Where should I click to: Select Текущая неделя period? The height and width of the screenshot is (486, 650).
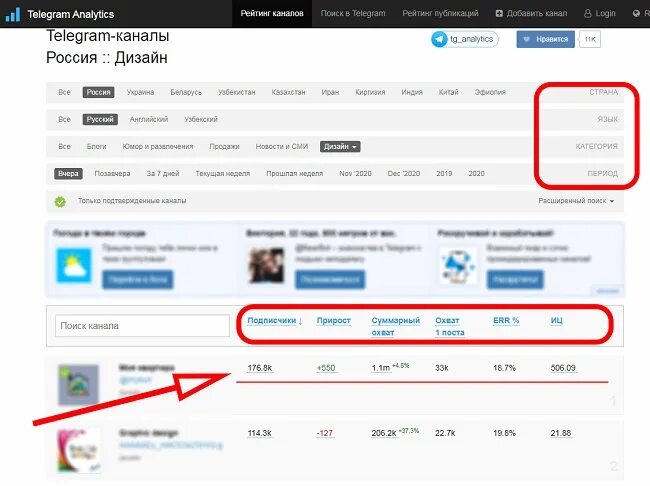pyautogui.click(x=223, y=174)
